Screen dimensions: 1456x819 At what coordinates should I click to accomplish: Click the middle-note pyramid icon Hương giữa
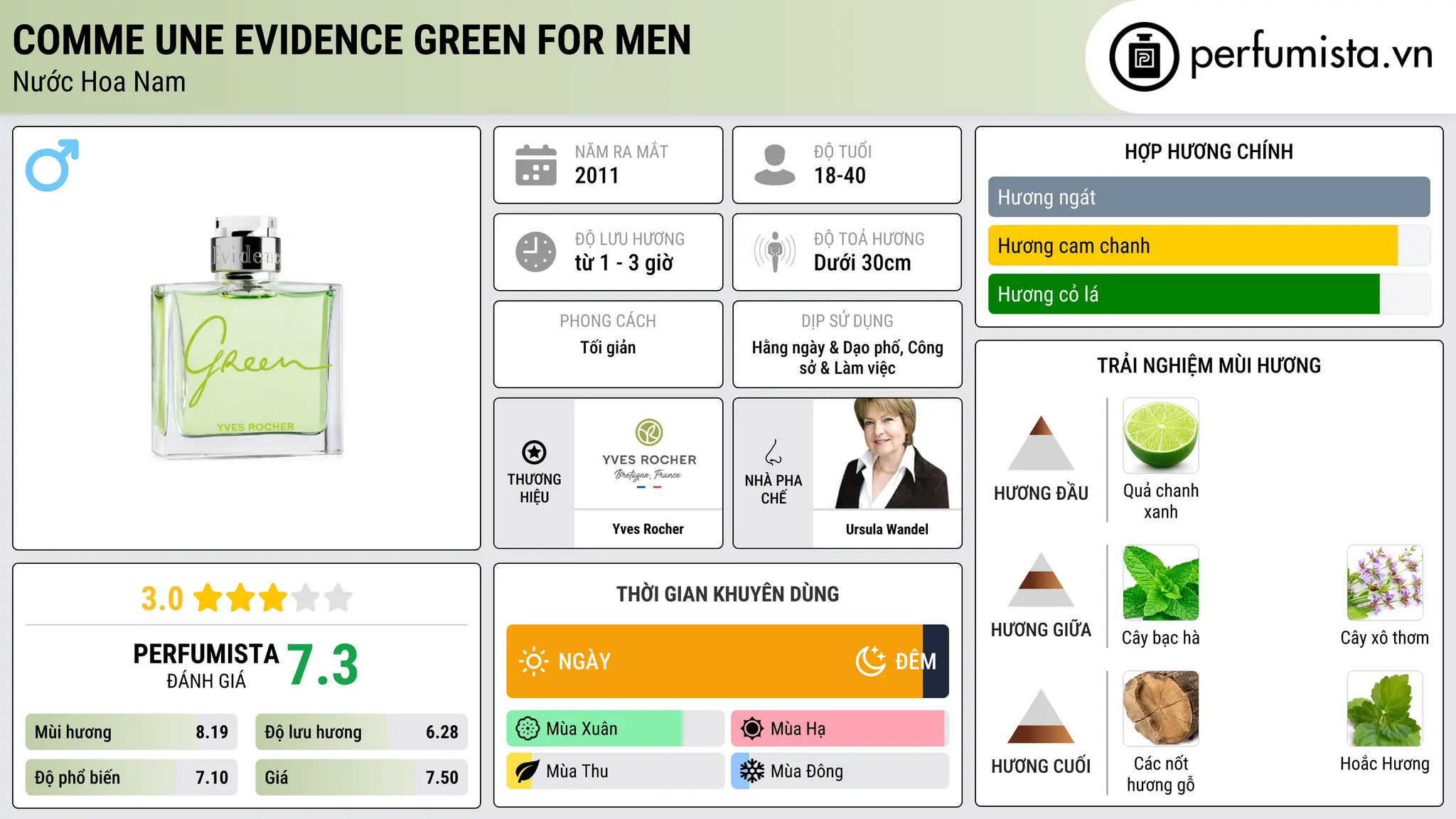pos(1041,579)
